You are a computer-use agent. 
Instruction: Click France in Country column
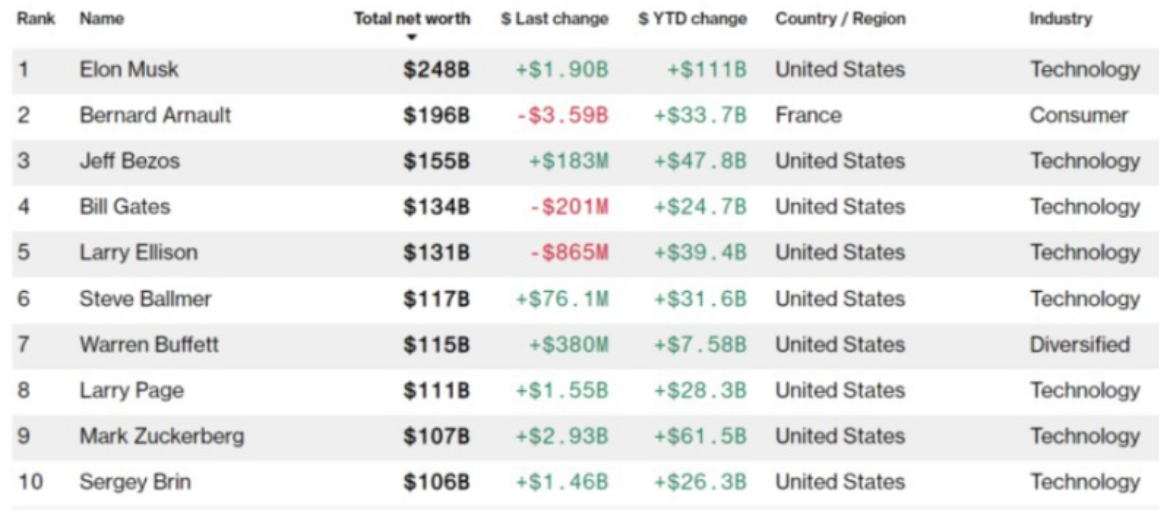click(808, 116)
